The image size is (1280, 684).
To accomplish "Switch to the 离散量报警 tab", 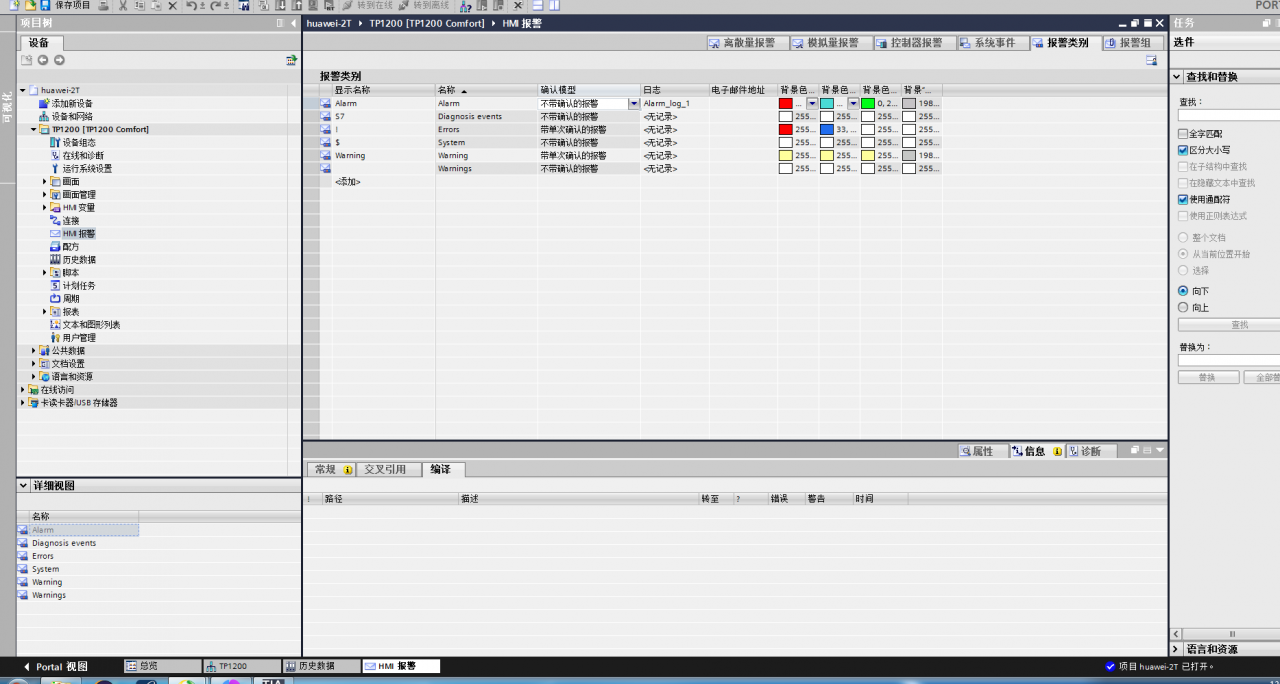I will (742, 43).
